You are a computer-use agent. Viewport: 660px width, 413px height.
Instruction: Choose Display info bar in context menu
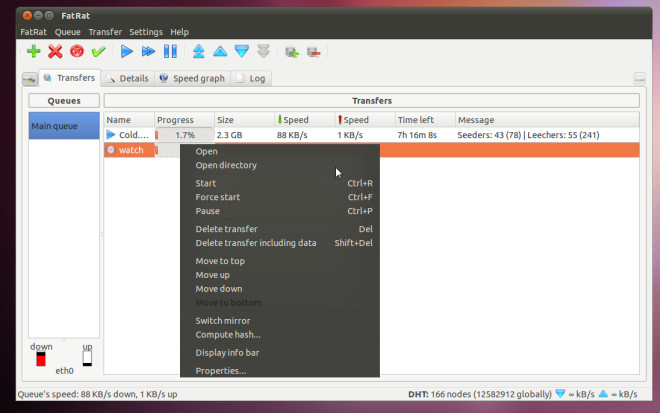(x=280, y=353)
